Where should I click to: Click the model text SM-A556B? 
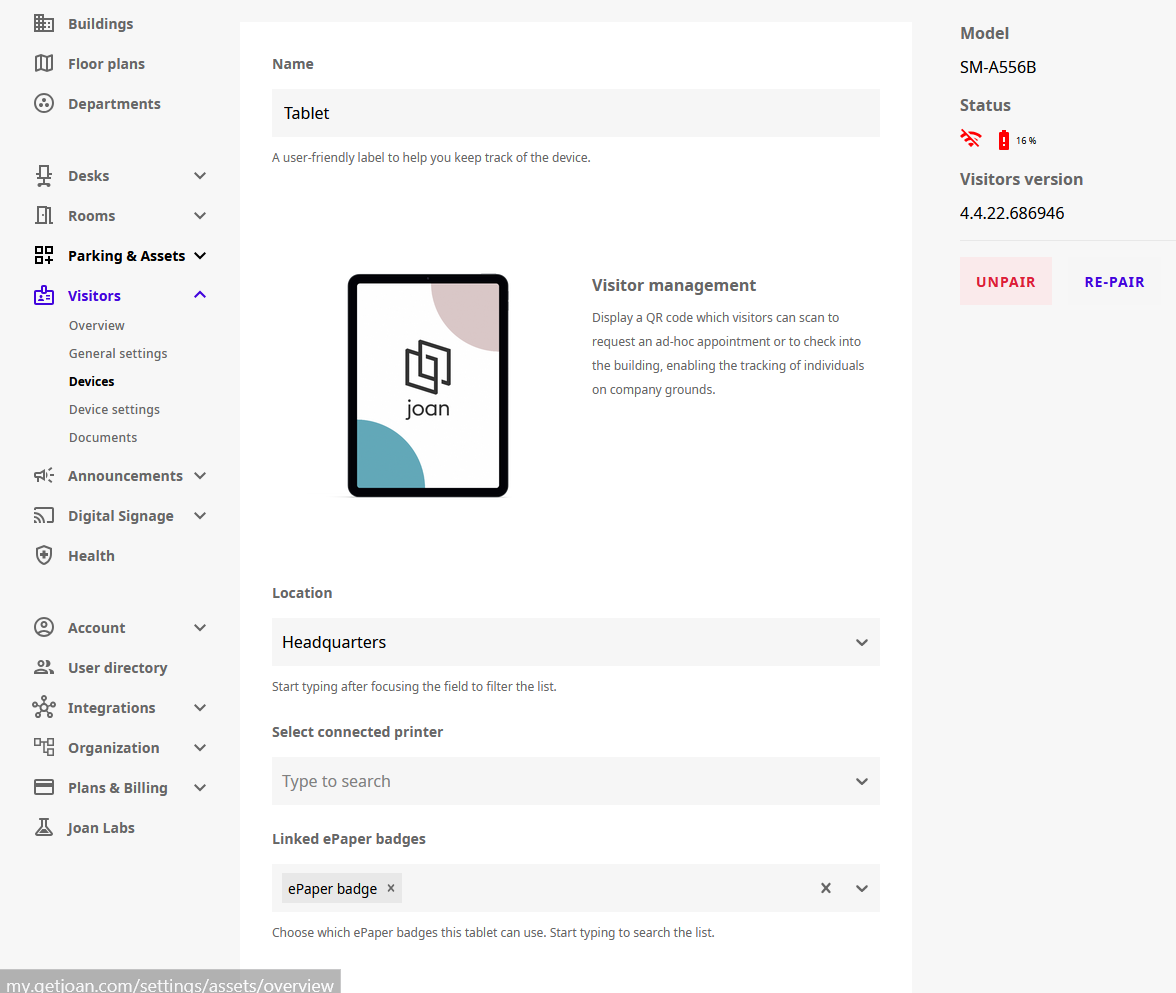[998, 67]
